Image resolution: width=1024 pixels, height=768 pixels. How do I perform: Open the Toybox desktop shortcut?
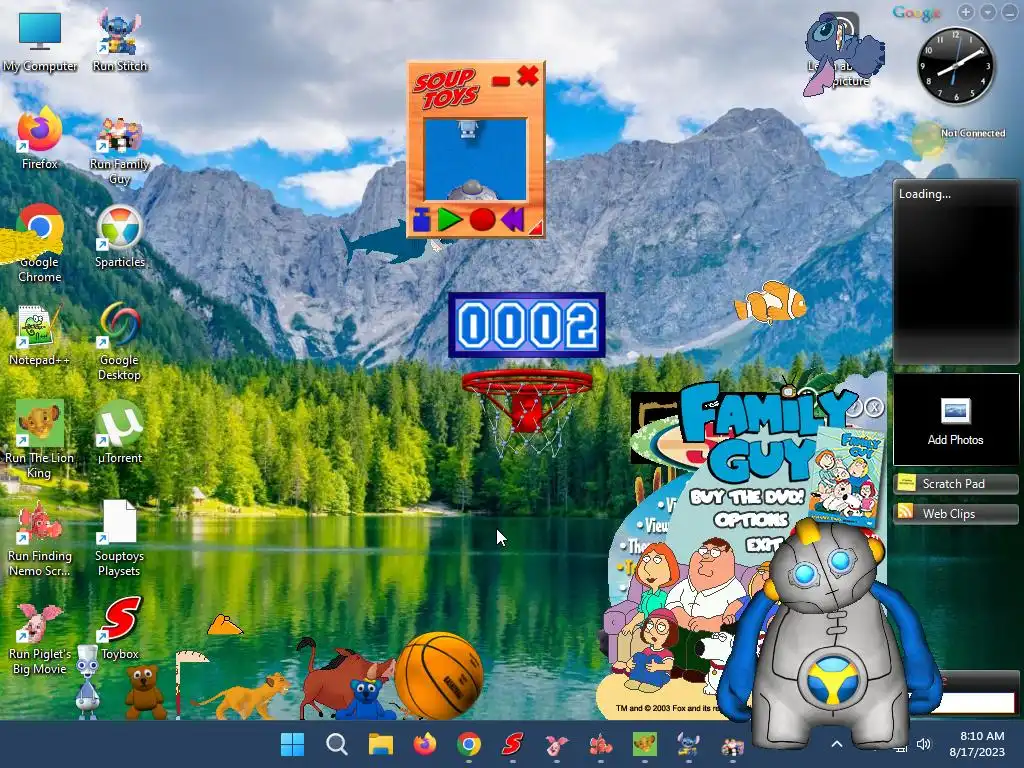point(120,628)
